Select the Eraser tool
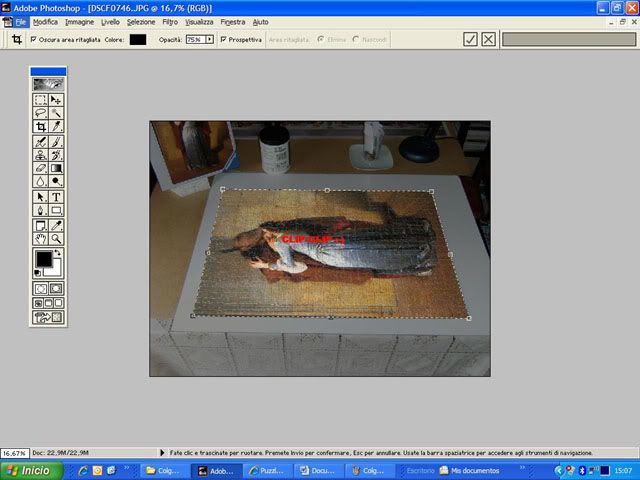 click(x=40, y=168)
